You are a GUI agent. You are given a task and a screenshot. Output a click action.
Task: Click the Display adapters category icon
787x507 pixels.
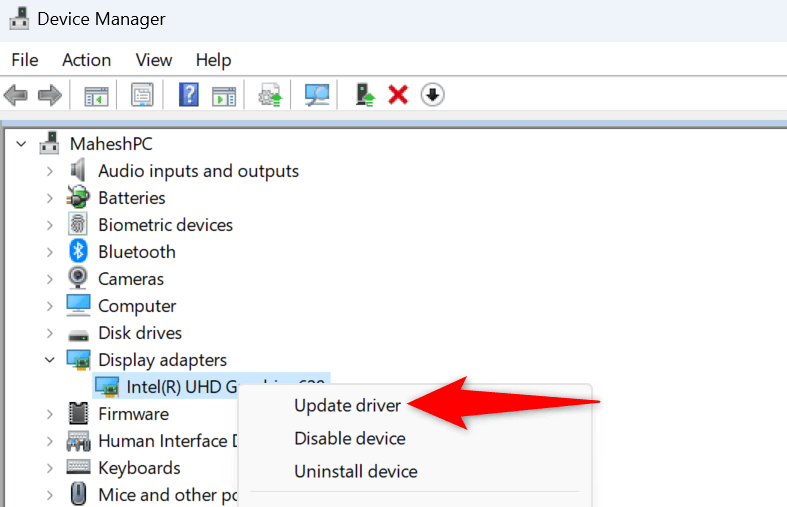(x=78, y=360)
